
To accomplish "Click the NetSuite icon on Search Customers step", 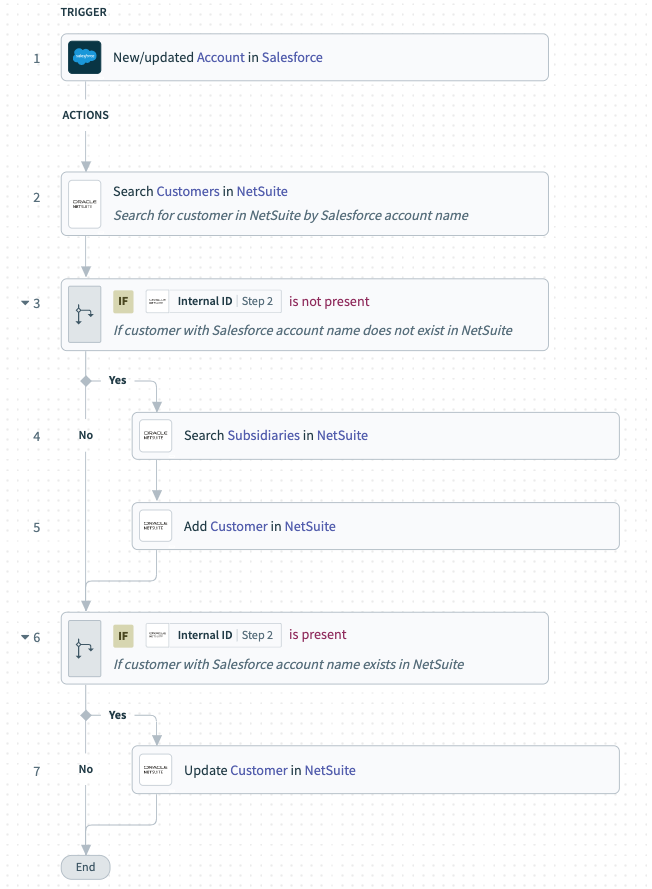I will [85, 203].
